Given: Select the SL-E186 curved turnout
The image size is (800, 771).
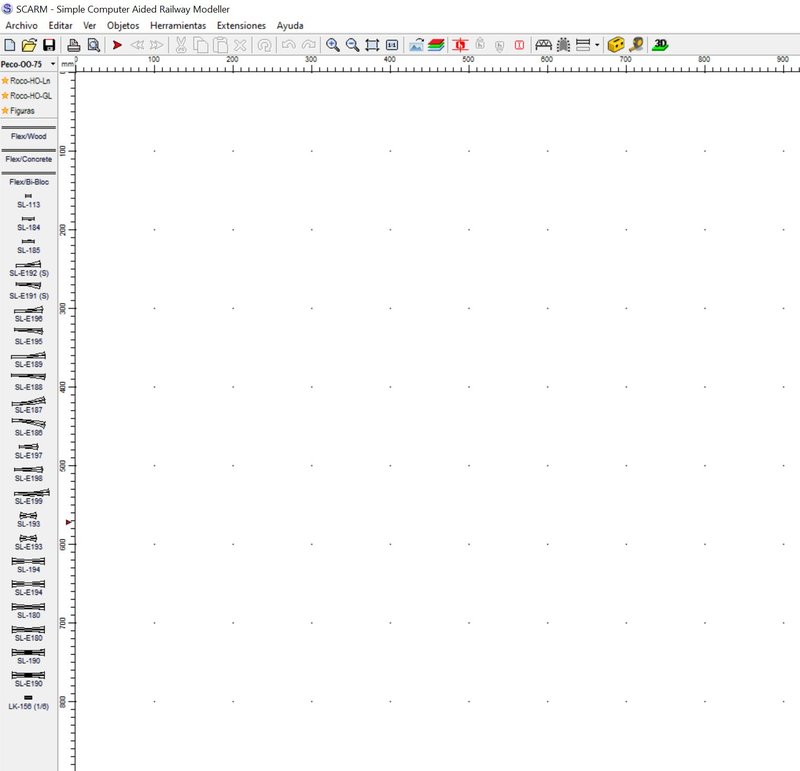Looking at the screenshot, I should coord(29,428).
